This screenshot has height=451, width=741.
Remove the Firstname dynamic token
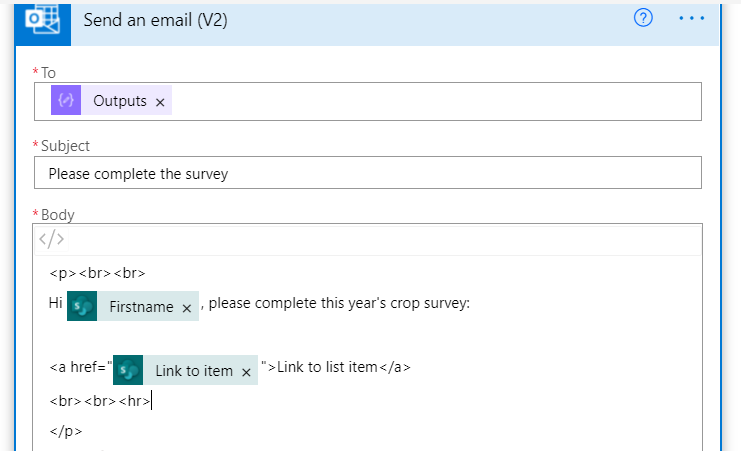(187, 309)
